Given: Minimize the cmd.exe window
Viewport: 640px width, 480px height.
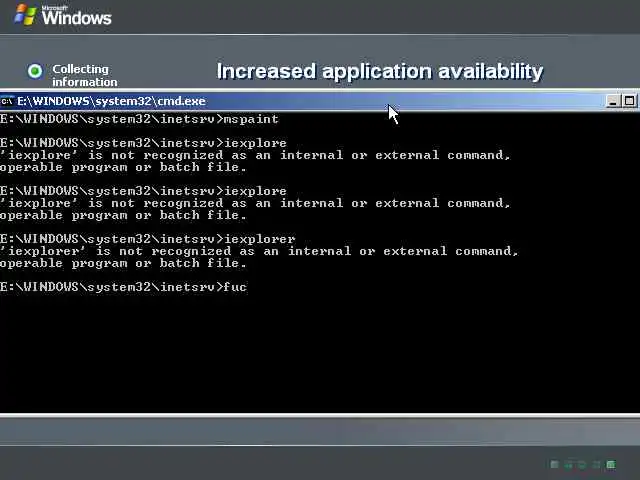Looking at the screenshot, I should 612,101.
